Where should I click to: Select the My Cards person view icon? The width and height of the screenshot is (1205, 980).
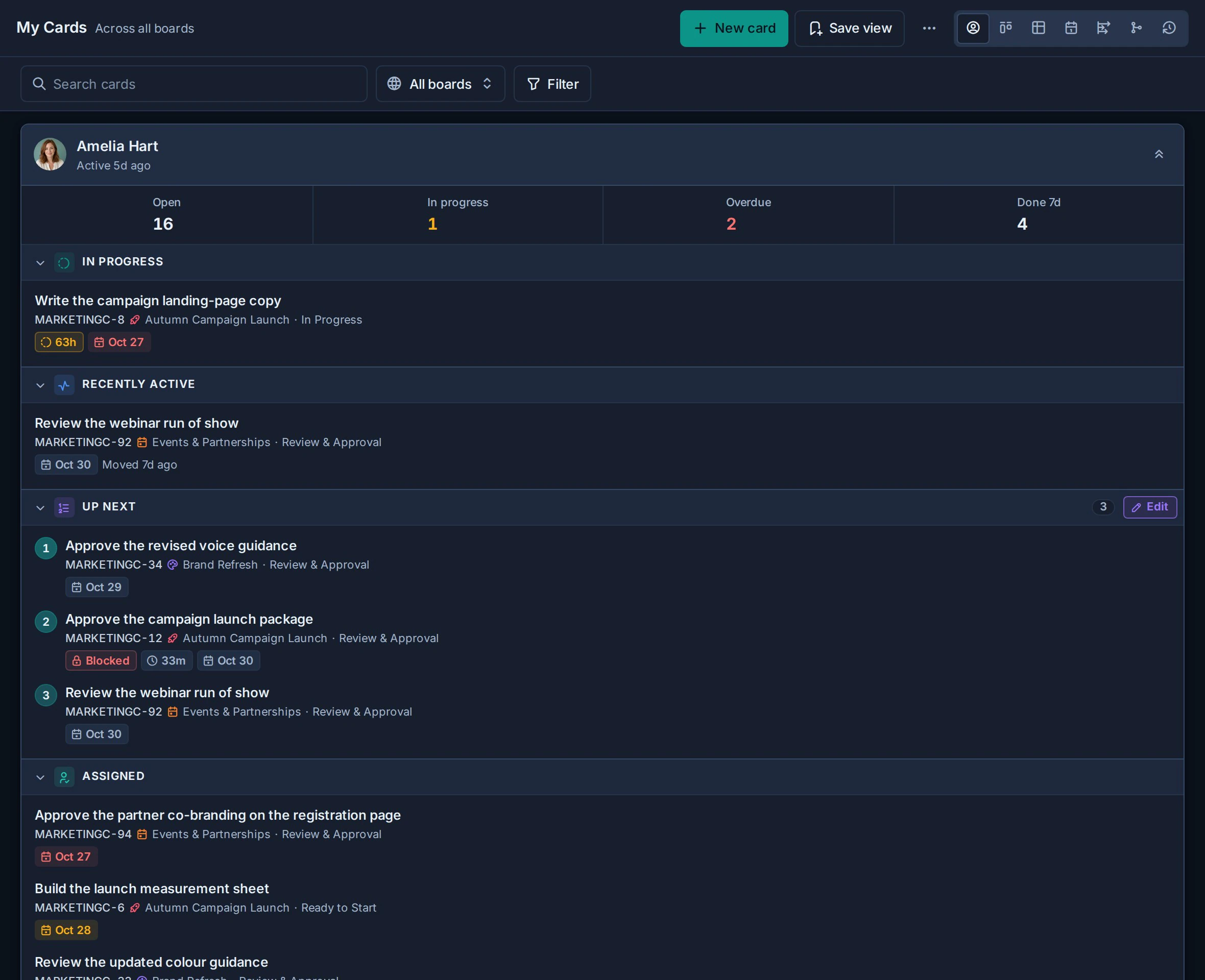click(973, 28)
